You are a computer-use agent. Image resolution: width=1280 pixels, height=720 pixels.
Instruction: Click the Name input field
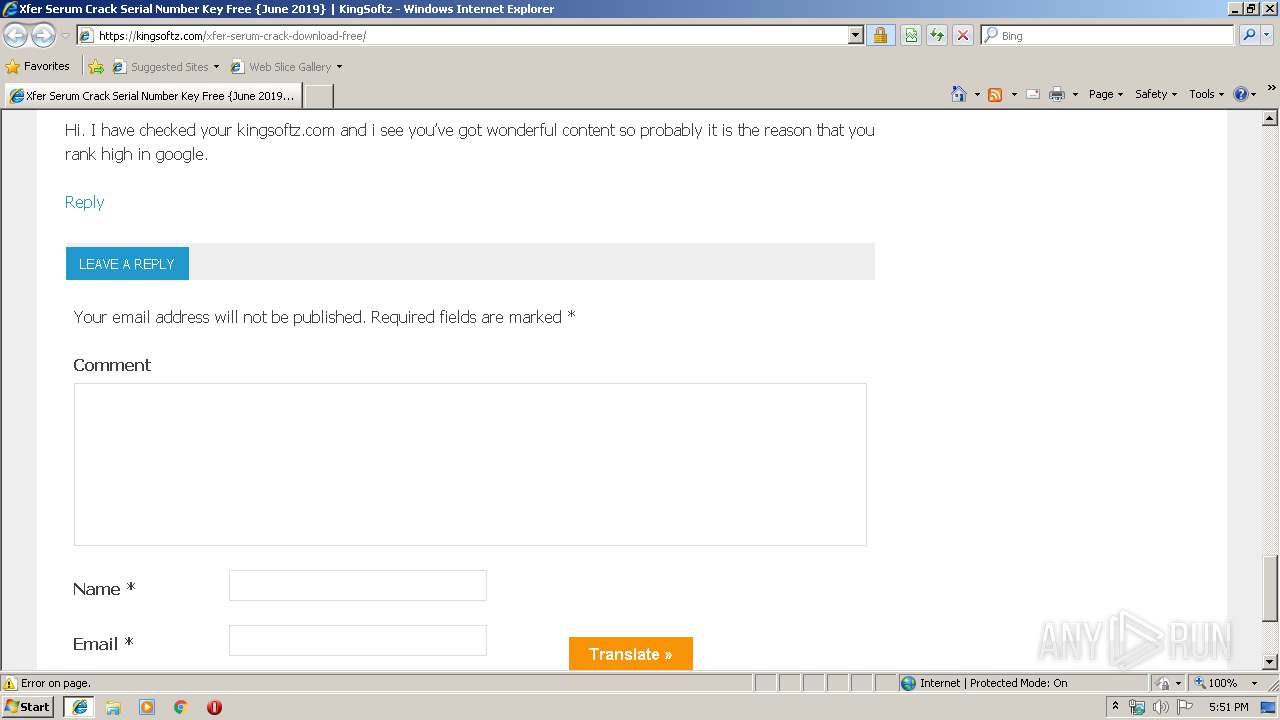point(358,586)
